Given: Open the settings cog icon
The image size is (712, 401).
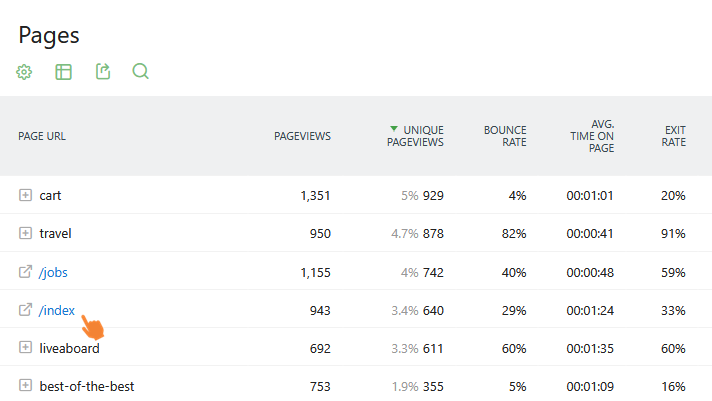Looking at the screenshot, I should 25,72.
